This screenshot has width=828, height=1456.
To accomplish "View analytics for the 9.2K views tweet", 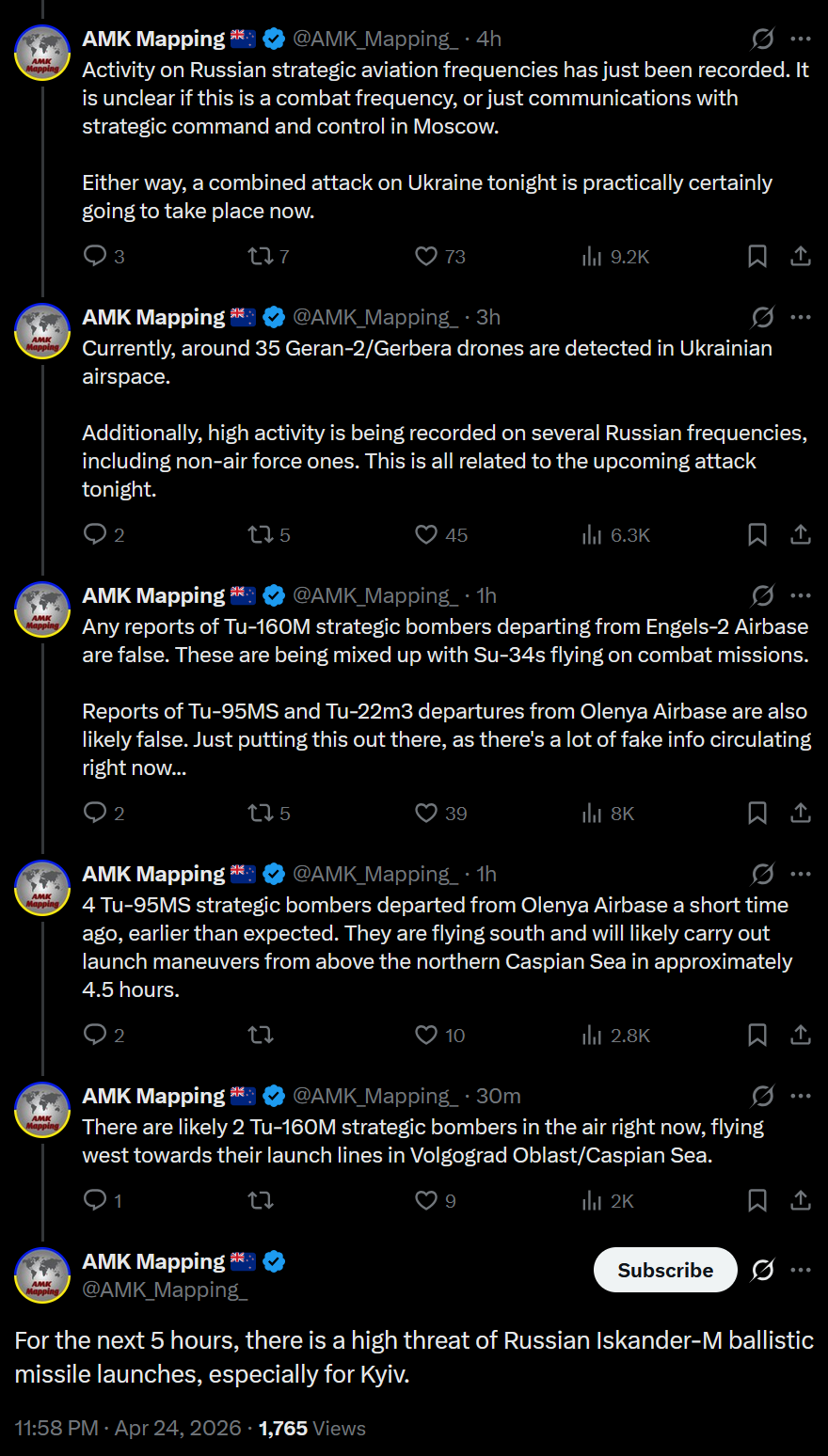I will [615, 256].
